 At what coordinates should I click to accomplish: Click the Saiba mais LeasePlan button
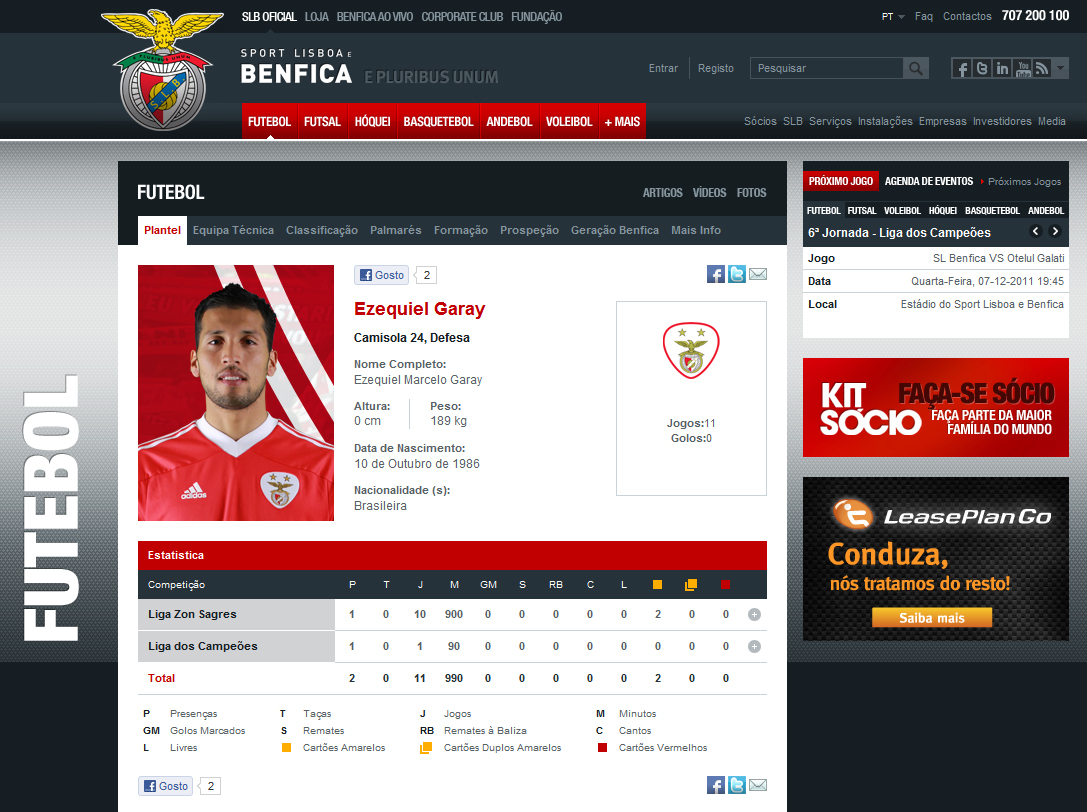point(932,618)
